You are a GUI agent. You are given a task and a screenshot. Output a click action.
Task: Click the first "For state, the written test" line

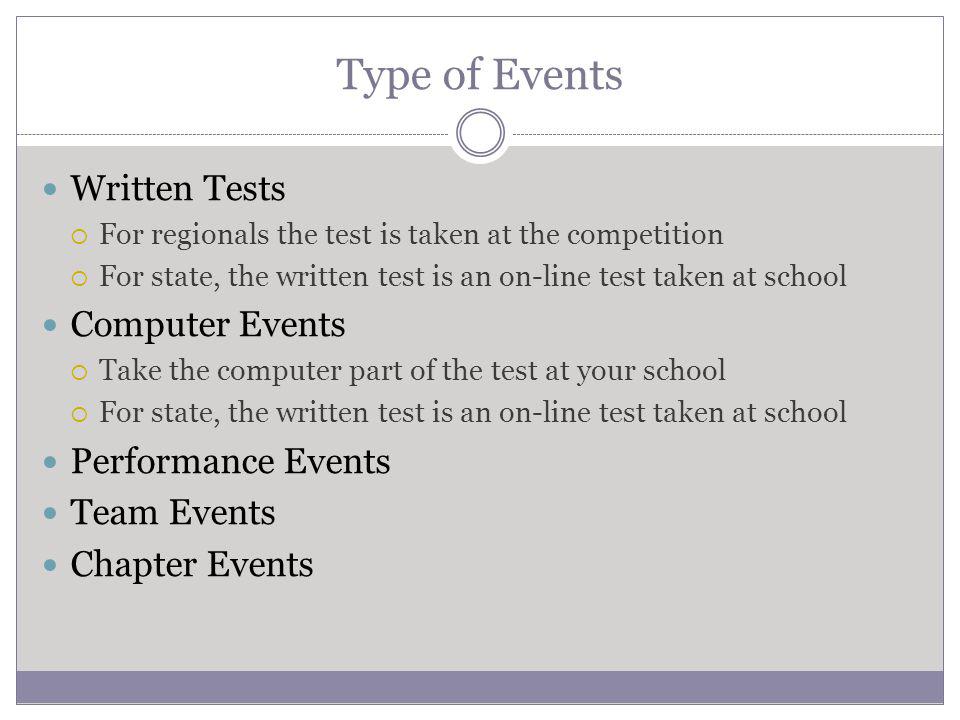coord(473,277)
